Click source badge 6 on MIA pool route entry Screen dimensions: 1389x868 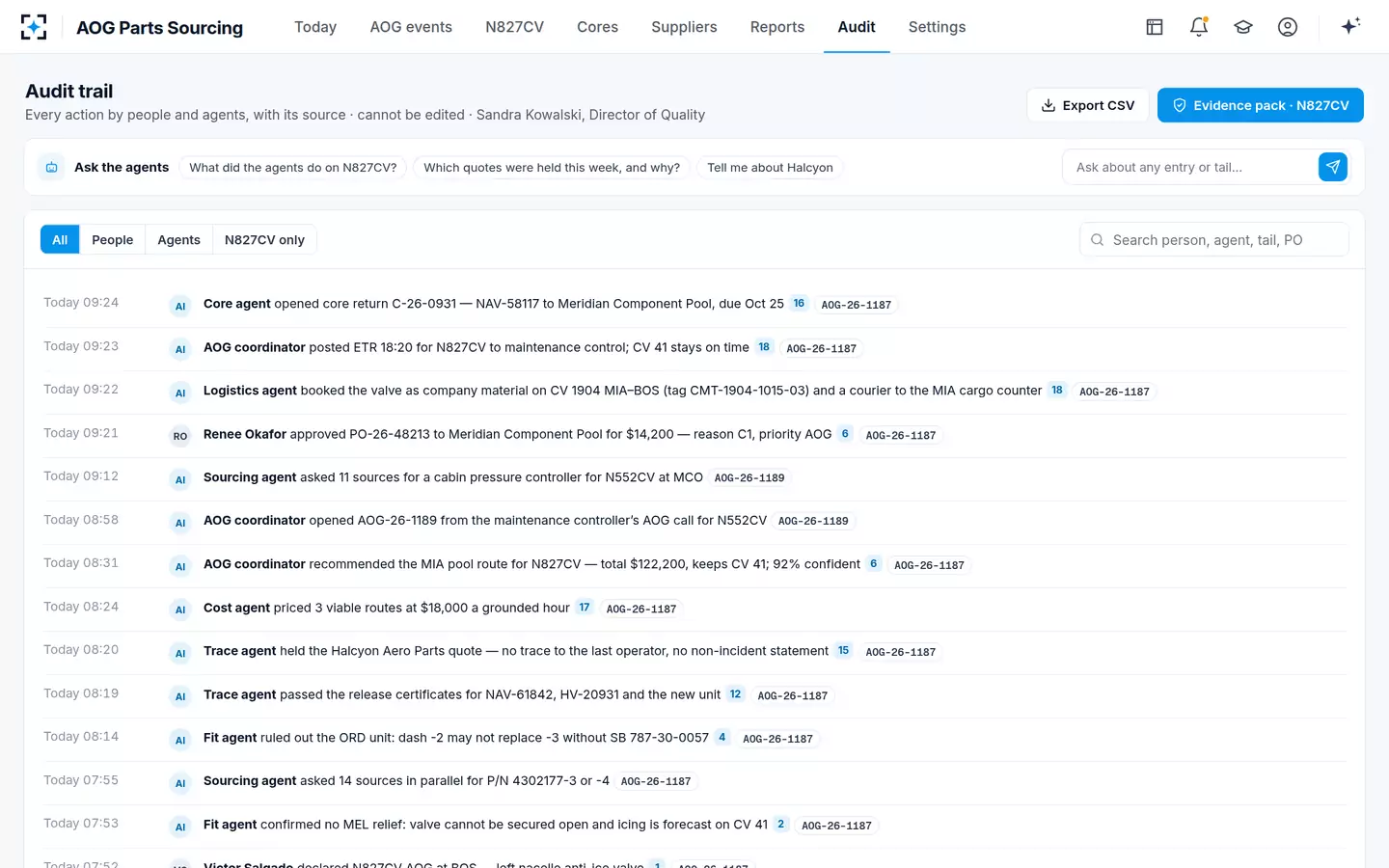coord(874,563)
